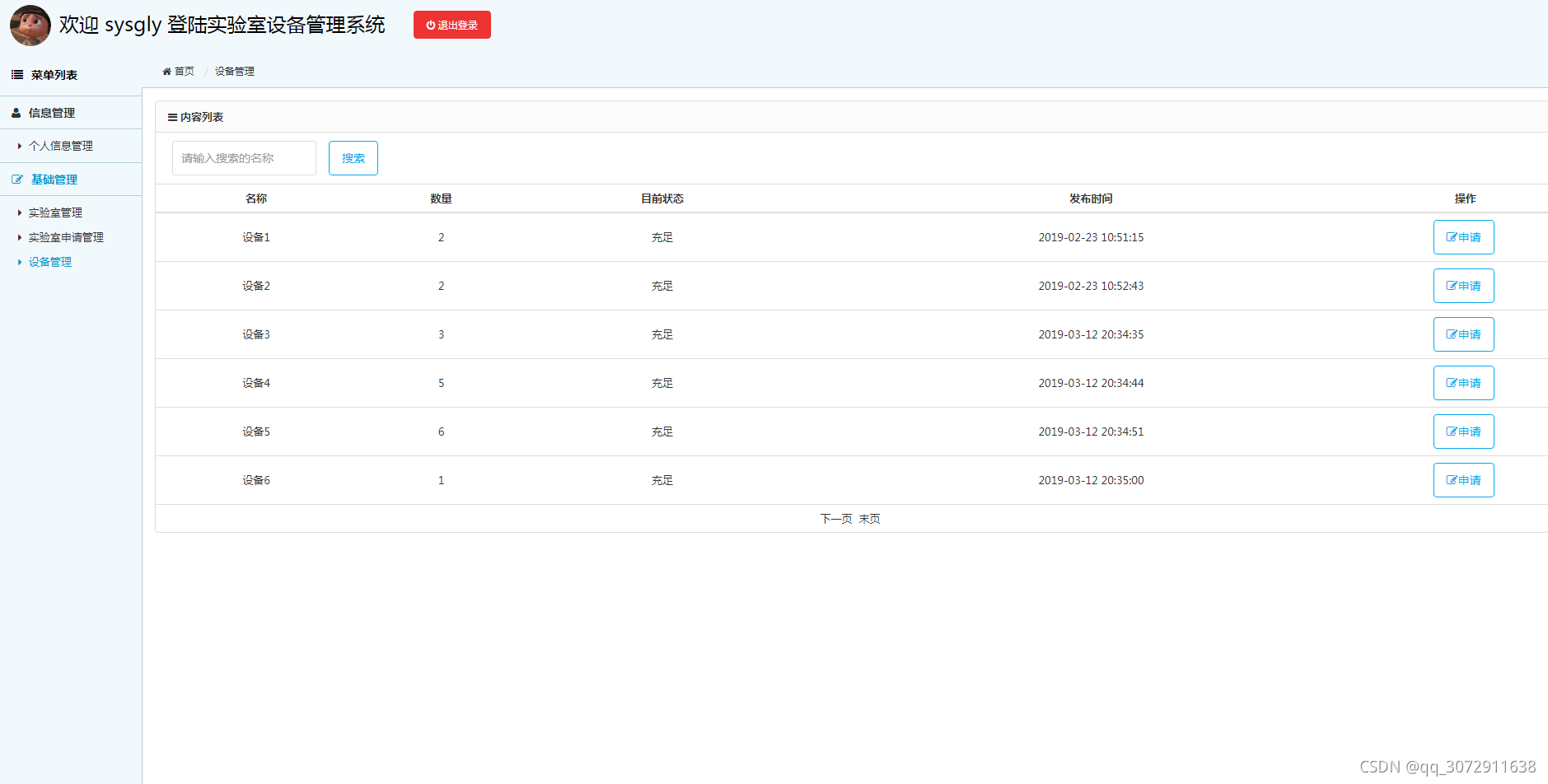1548x784 pixels.
Task: Select the 设备5 name cell
Action: pyautogui.click(x=256, y=432)
